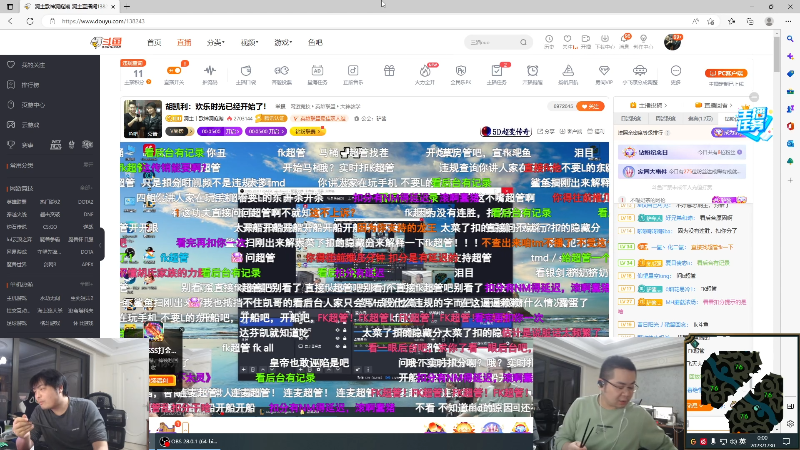Open the AD calendar task icon
Viewport: 800px width, 450px height.
[x=317, y=70]
